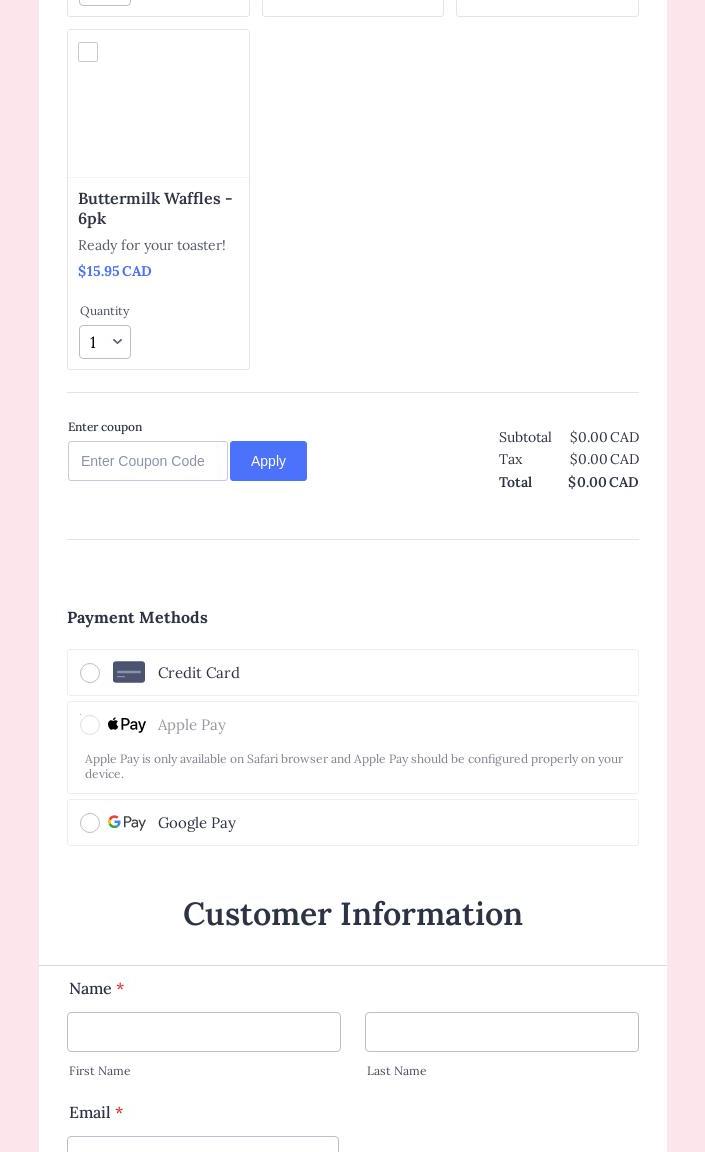Click the credit card icon

129,672
